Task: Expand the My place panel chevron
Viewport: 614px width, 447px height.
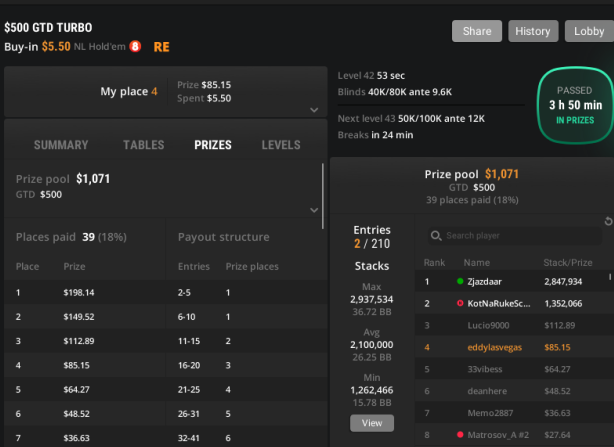Action: coord(314,110)
